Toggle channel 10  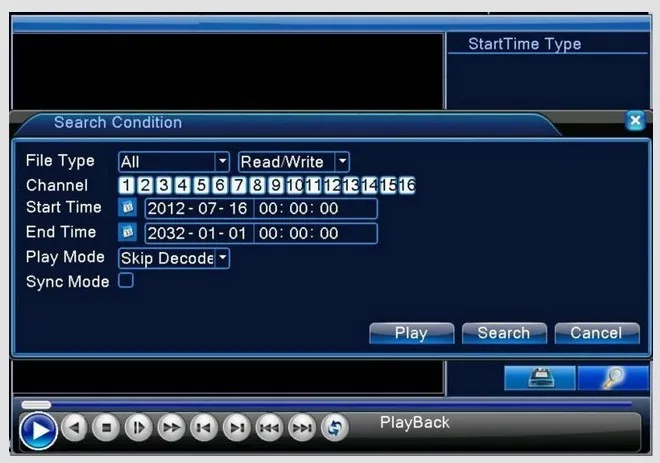coord(295,185)
